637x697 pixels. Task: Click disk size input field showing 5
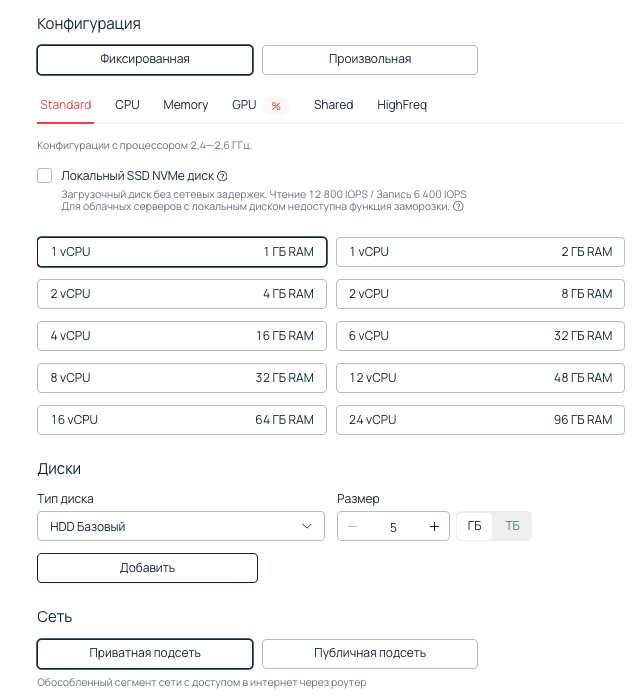393,527
